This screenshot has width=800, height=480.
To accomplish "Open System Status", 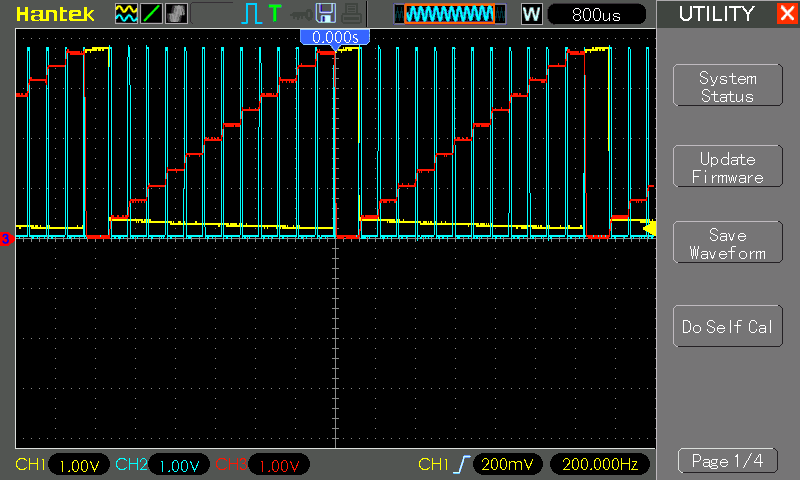I will point(727,87).
